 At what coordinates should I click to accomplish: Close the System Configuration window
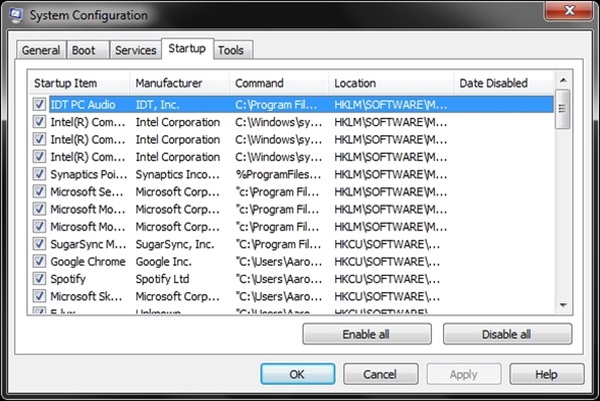[x=569, y=10]
